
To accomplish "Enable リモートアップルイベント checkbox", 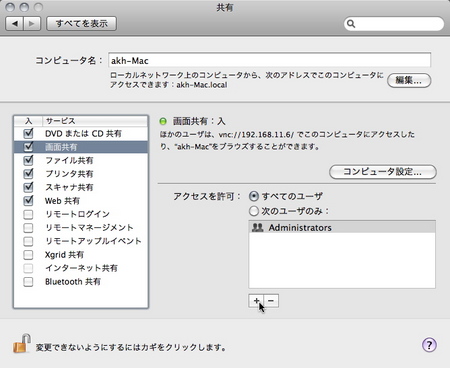I will pos(28,241).
